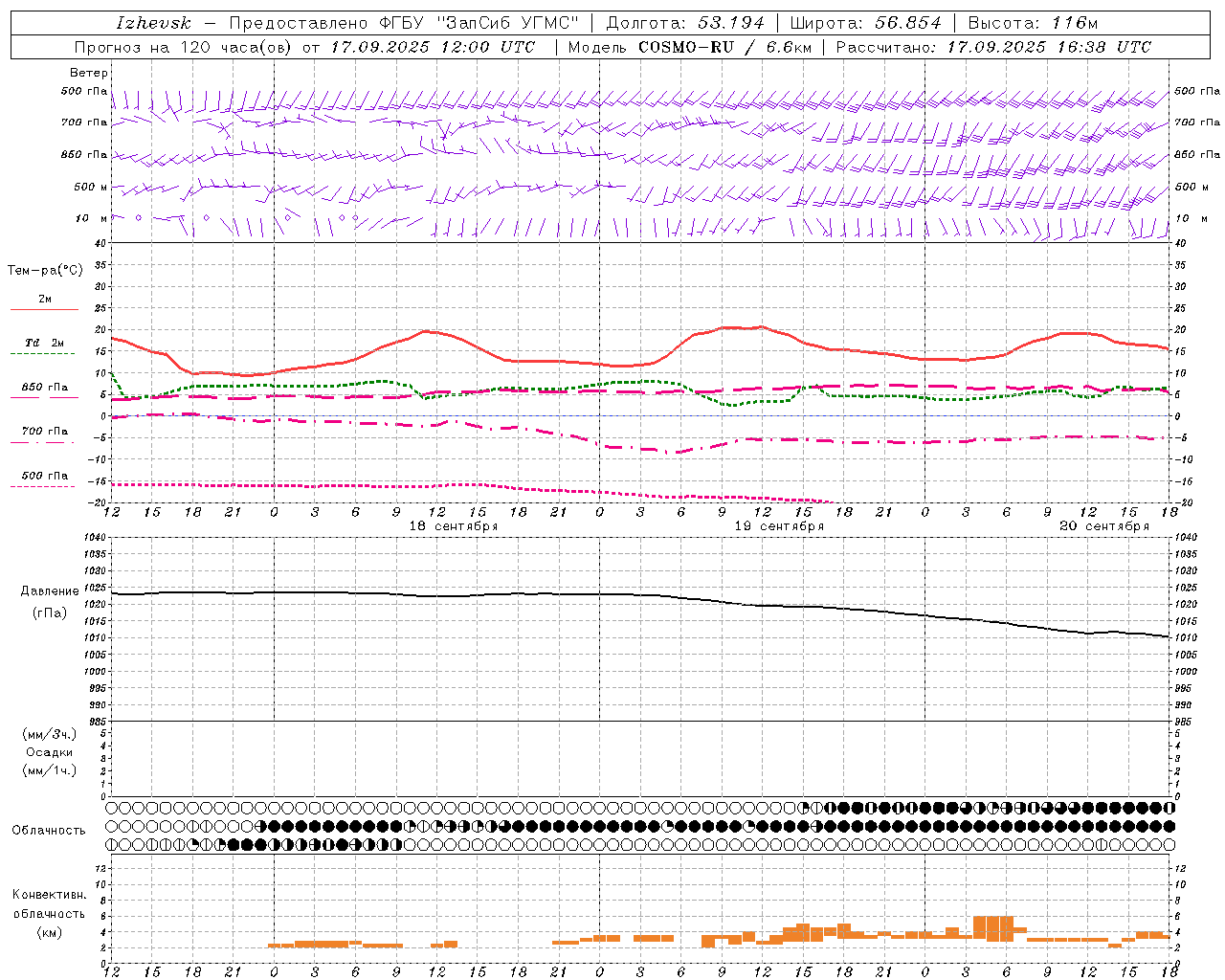Click the 'Конвективн.' convective cloud label
The width and height of the screenshot is (1225, 980).
point(50,895)
